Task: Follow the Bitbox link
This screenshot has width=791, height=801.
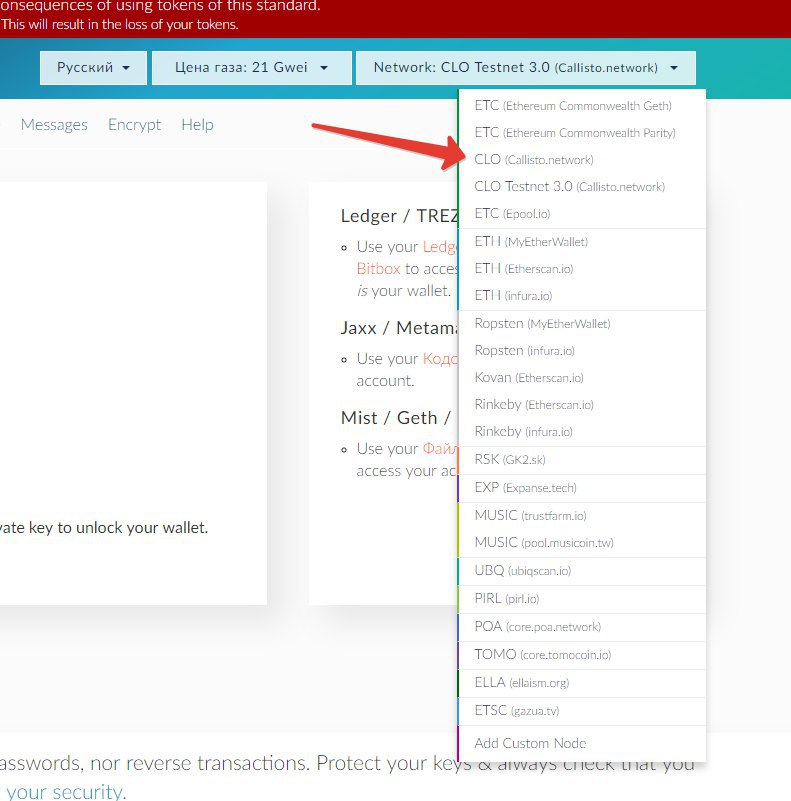Action: click(378, 269)
